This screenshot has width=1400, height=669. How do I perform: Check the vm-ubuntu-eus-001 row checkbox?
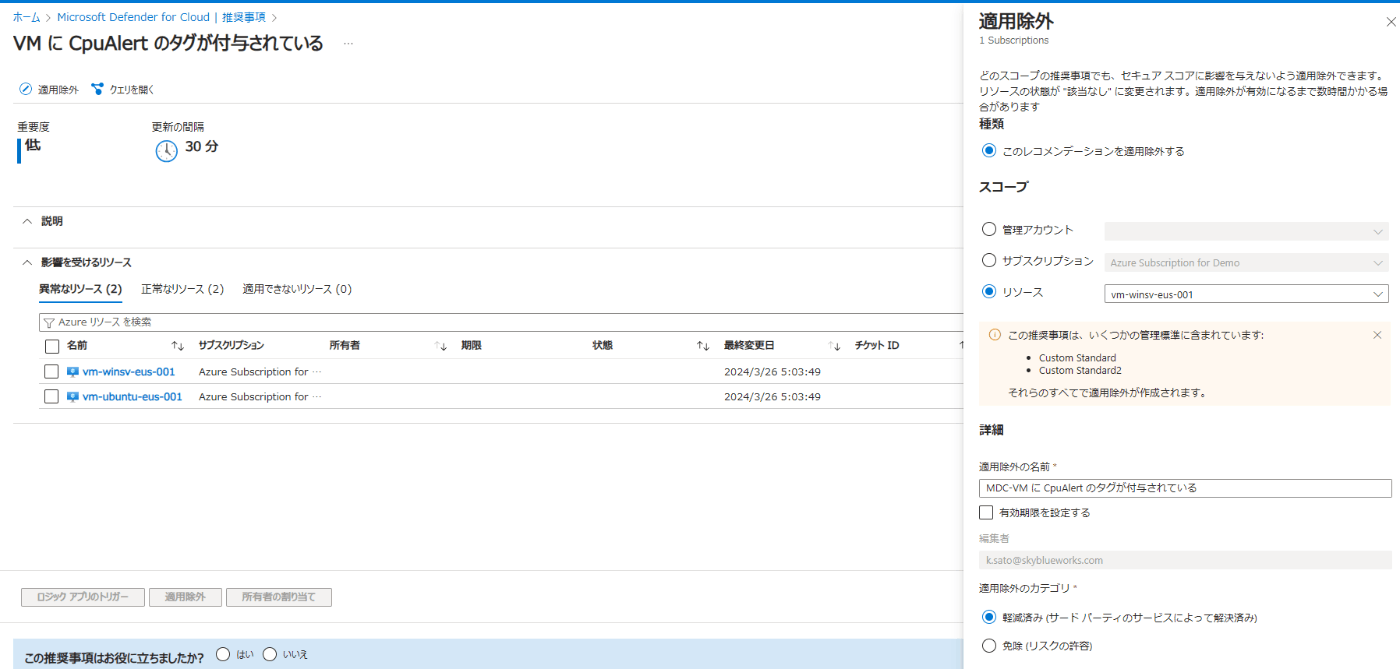coord(52,397)
